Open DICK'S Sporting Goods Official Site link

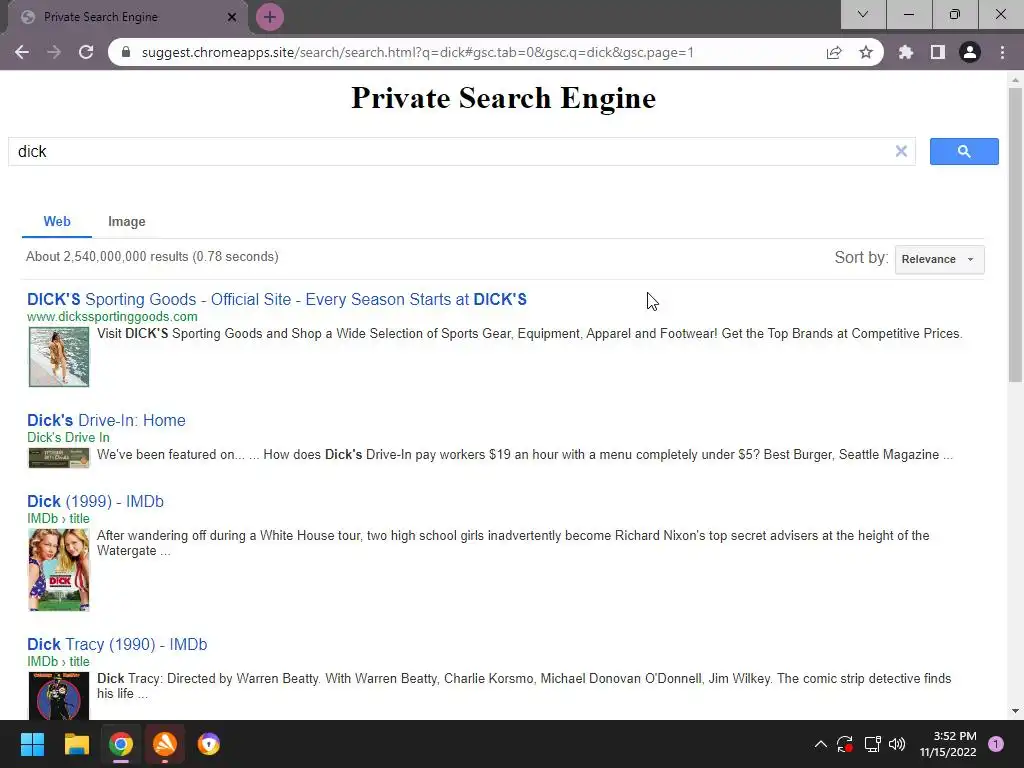coord(277,299)
